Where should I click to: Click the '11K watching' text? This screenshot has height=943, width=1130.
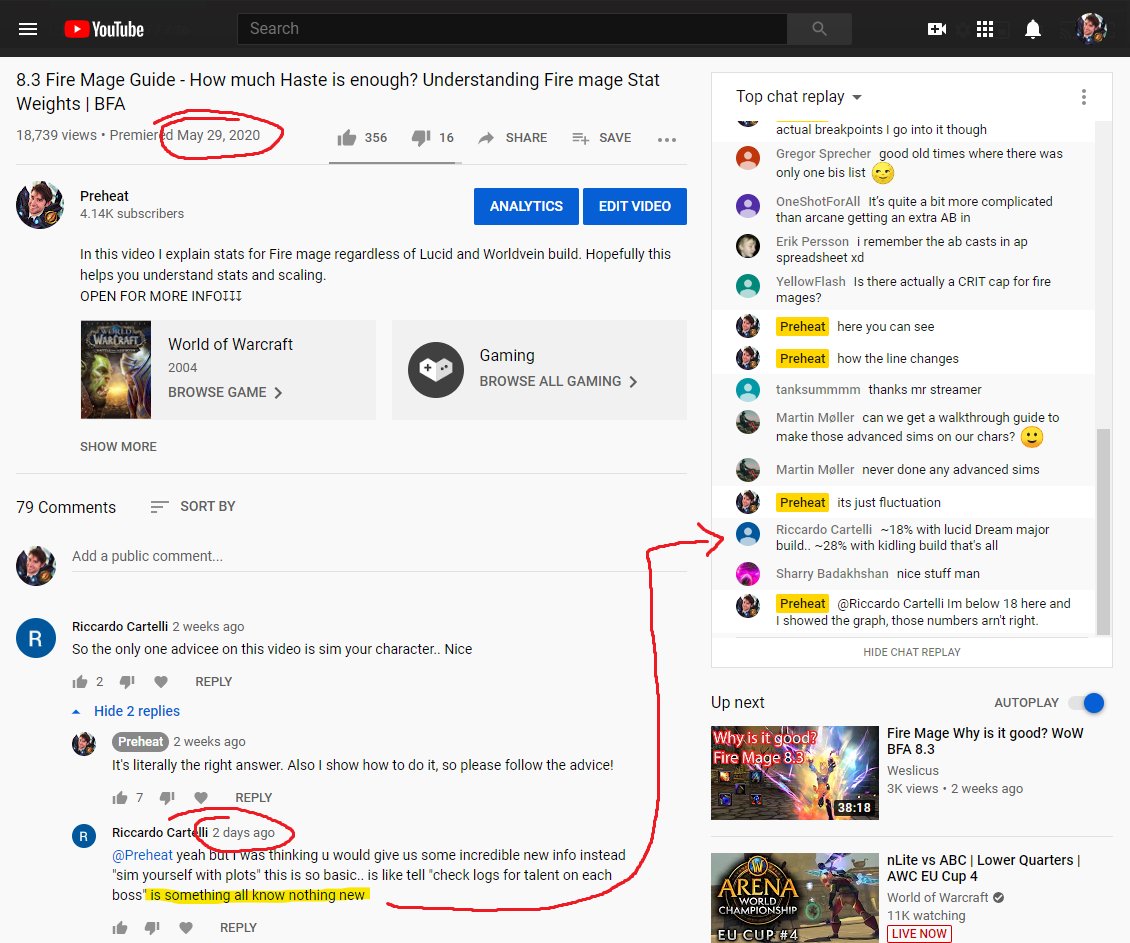[x=926, y=916]
